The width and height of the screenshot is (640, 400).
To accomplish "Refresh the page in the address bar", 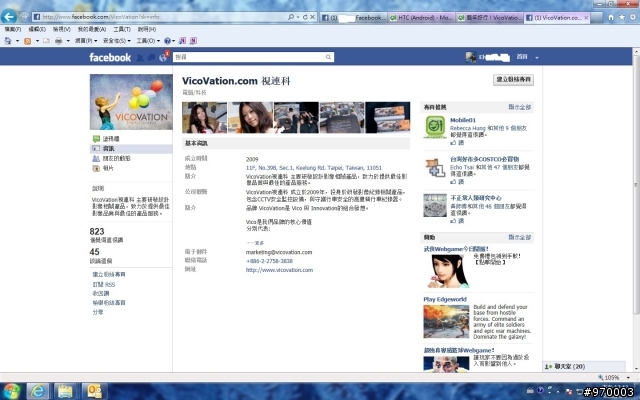I will (x=305, y=17).
